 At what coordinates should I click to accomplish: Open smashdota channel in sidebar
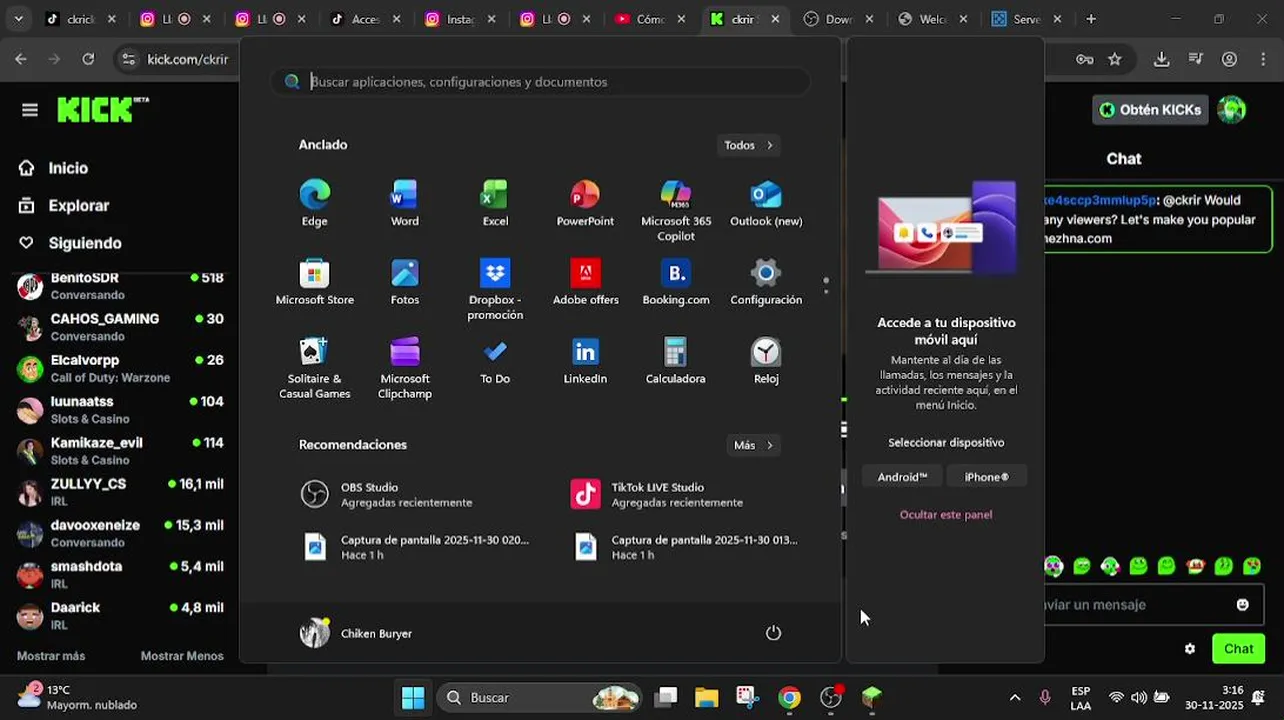(x=120, y=574)
